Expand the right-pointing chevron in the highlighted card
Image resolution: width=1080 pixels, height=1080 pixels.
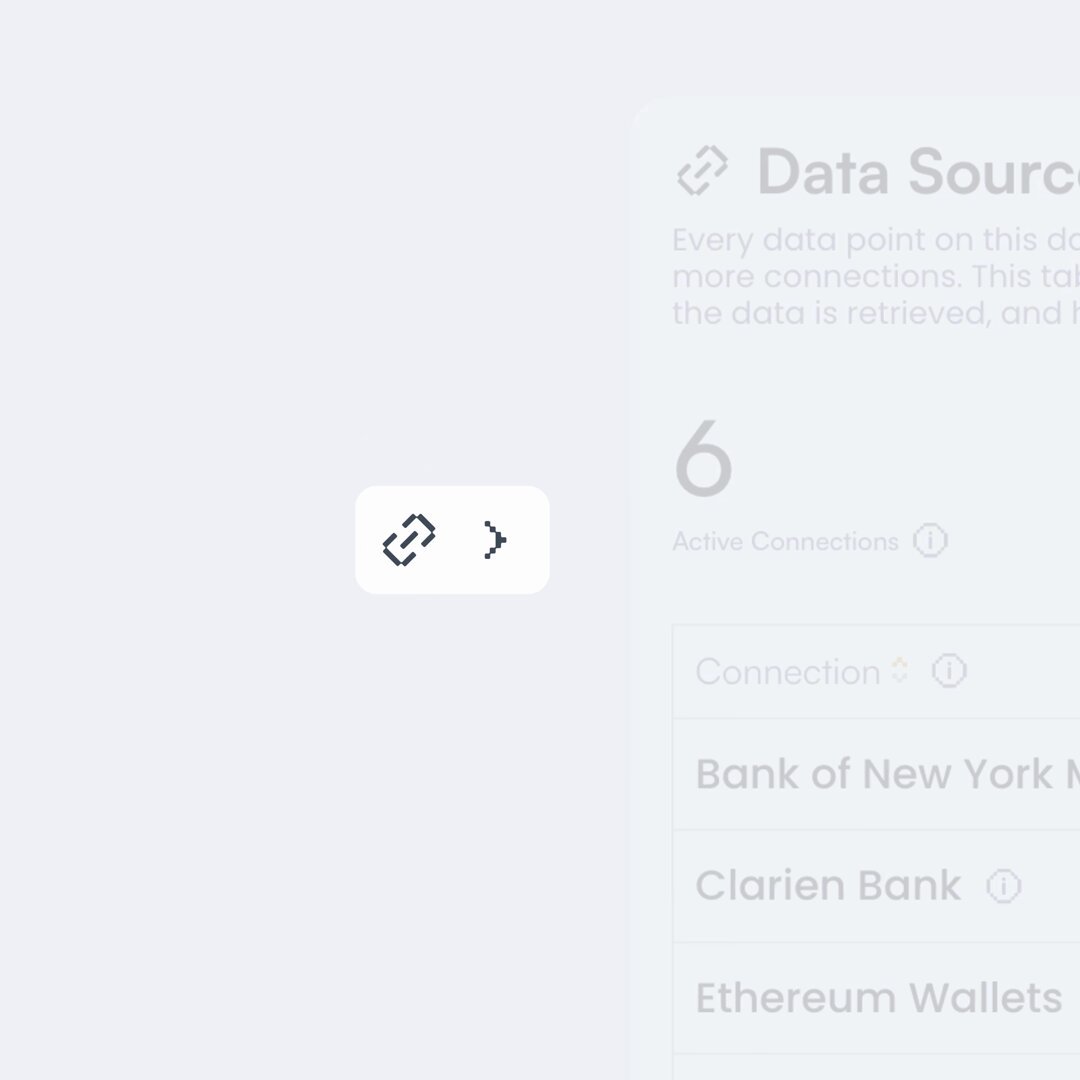pos(495,540)
